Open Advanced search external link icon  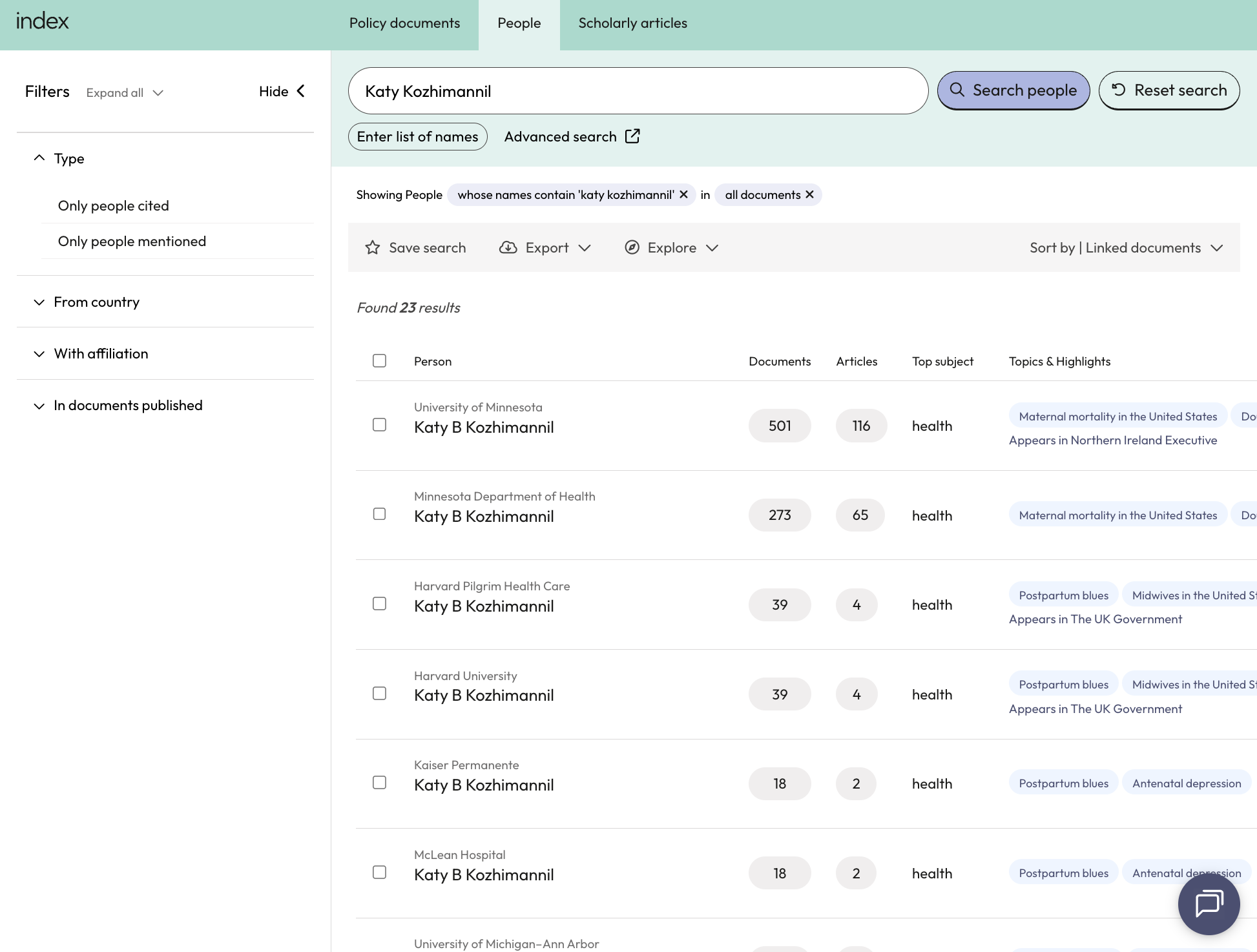click(x=632, y=136)
